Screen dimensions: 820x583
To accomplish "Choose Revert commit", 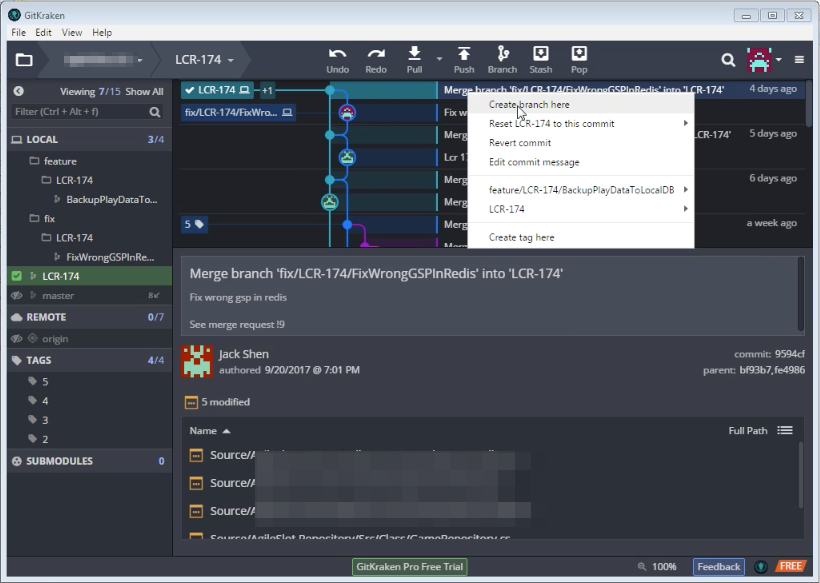I will coord(580,143).
